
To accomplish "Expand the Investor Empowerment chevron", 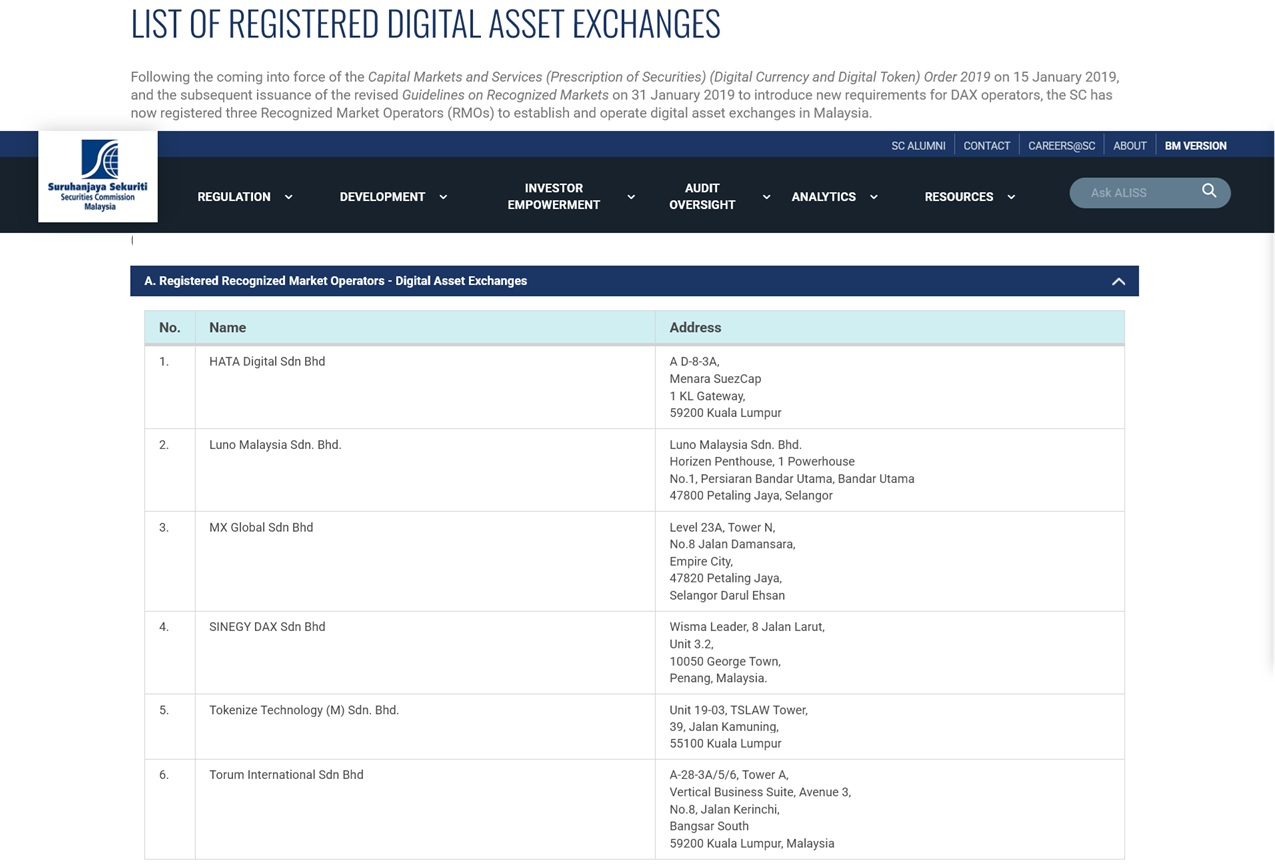I will (631, 197).
